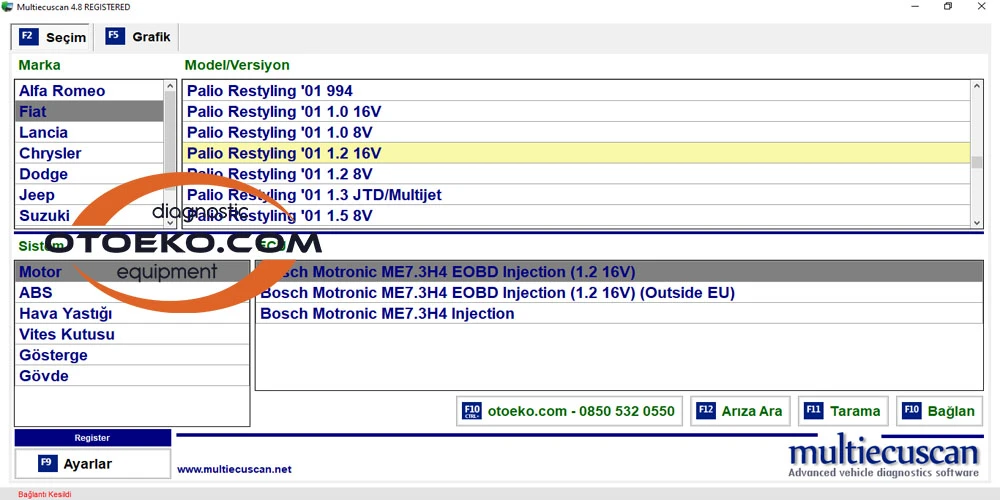Select Palio Restyling '01 1.2 16V
The width and height of the screenshot is (1000, 500).
[577, 153]
